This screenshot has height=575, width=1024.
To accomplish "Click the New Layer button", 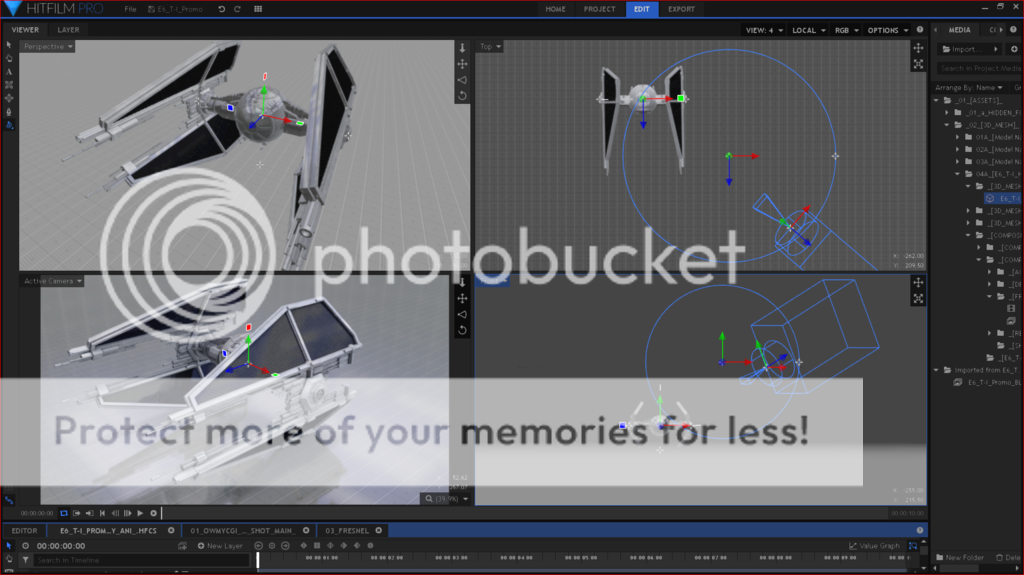I will coord(220,546).
